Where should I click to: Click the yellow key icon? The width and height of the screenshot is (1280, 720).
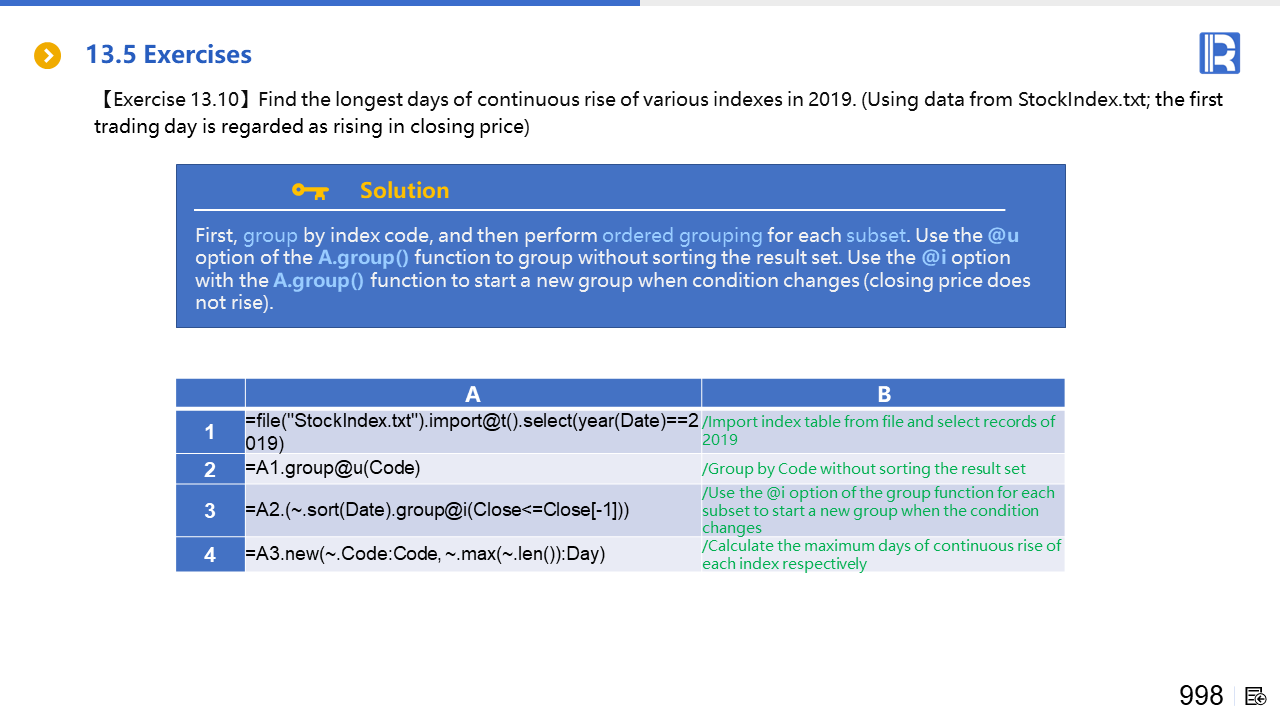tap(310, 191)
